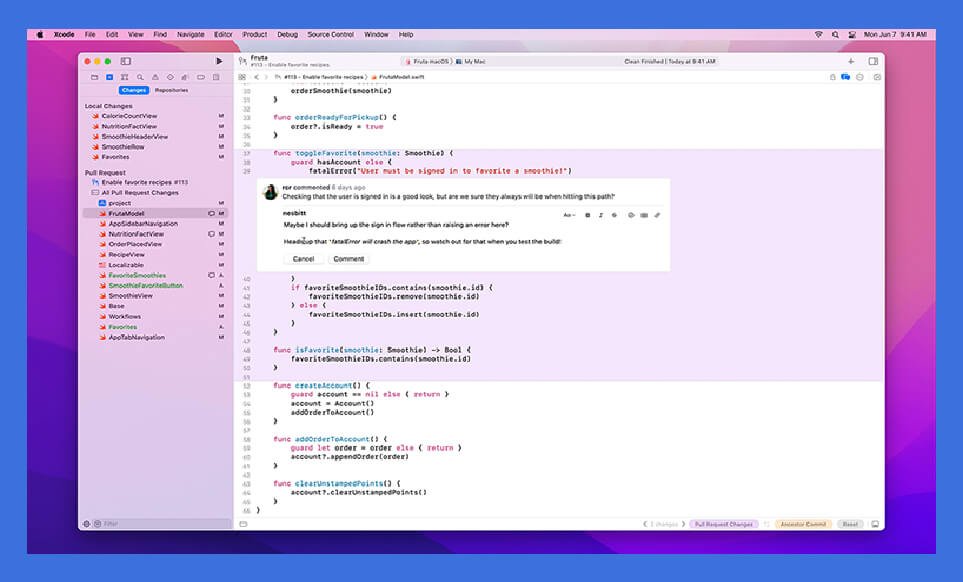Switch to the Repositories tab

(172, 90)
